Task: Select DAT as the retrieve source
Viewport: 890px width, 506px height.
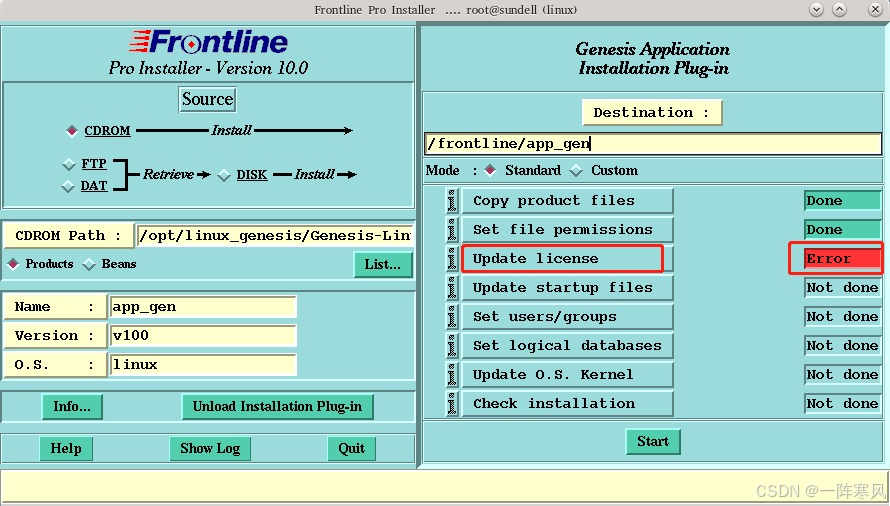Action: (x=68, y=186)
